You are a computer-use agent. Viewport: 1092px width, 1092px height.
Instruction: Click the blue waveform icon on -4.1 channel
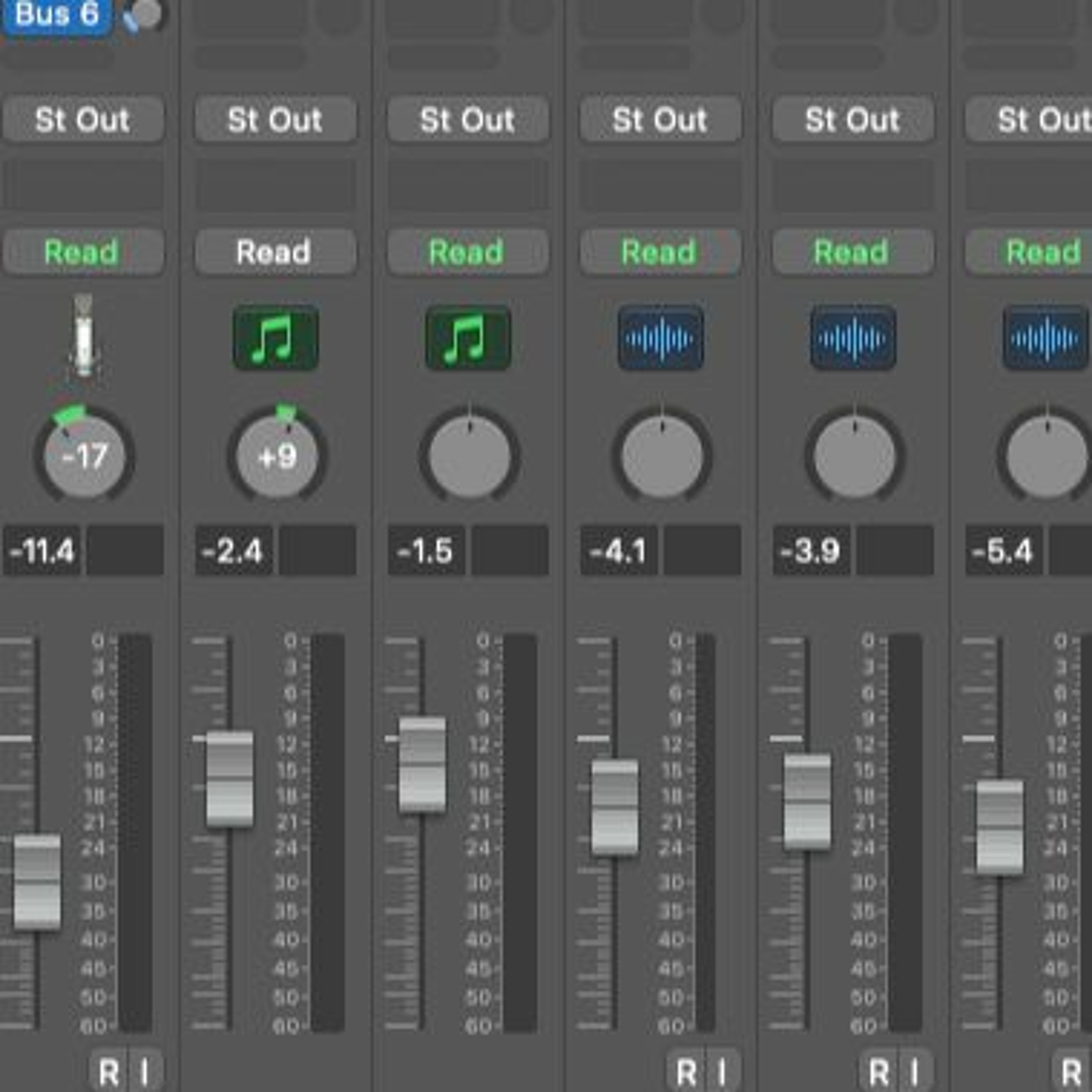[x=660, y=338]
